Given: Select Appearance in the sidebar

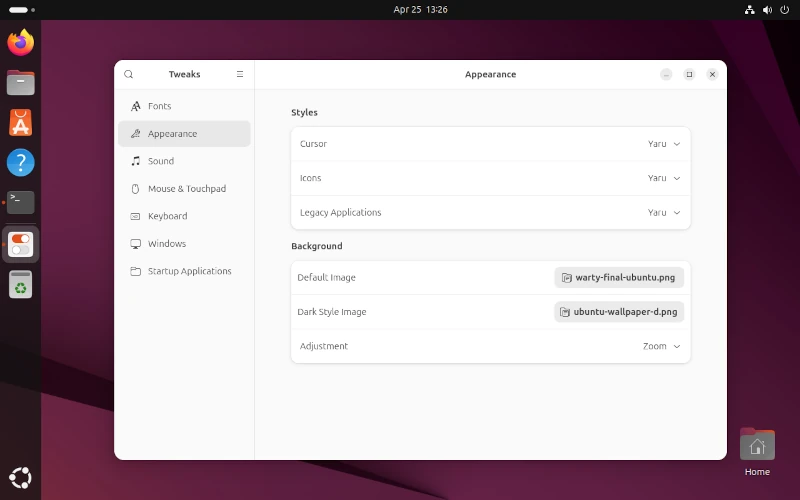Looking at the screenshot, I should (184, 134).
